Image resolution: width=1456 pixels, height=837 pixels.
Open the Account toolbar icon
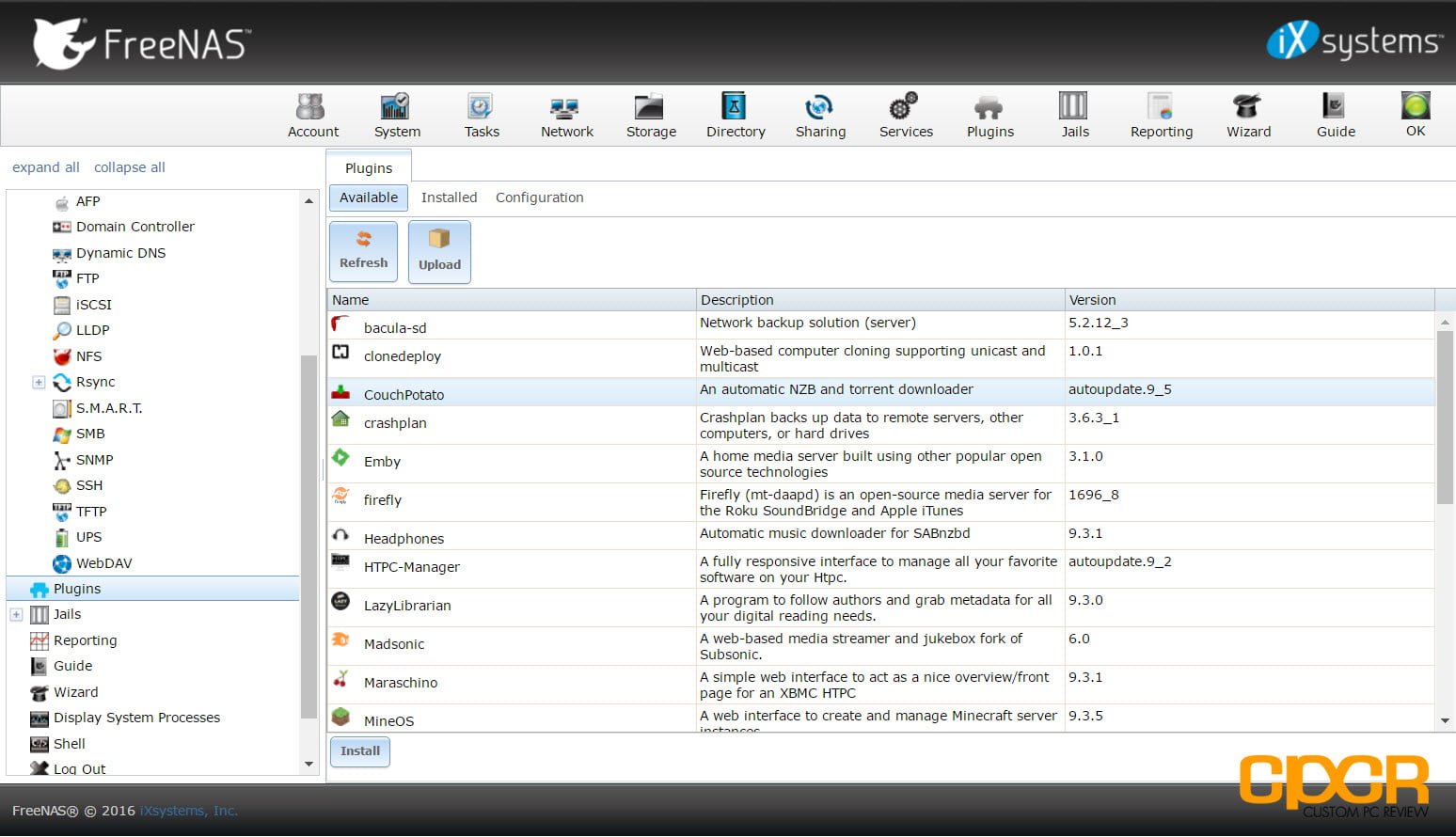(313, 116)
